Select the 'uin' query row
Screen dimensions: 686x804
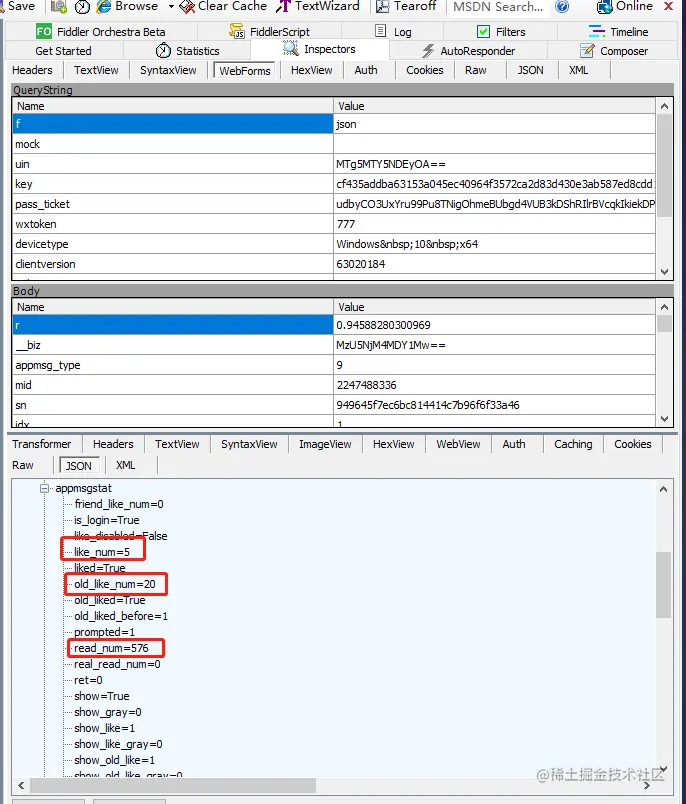click(334, 164)
